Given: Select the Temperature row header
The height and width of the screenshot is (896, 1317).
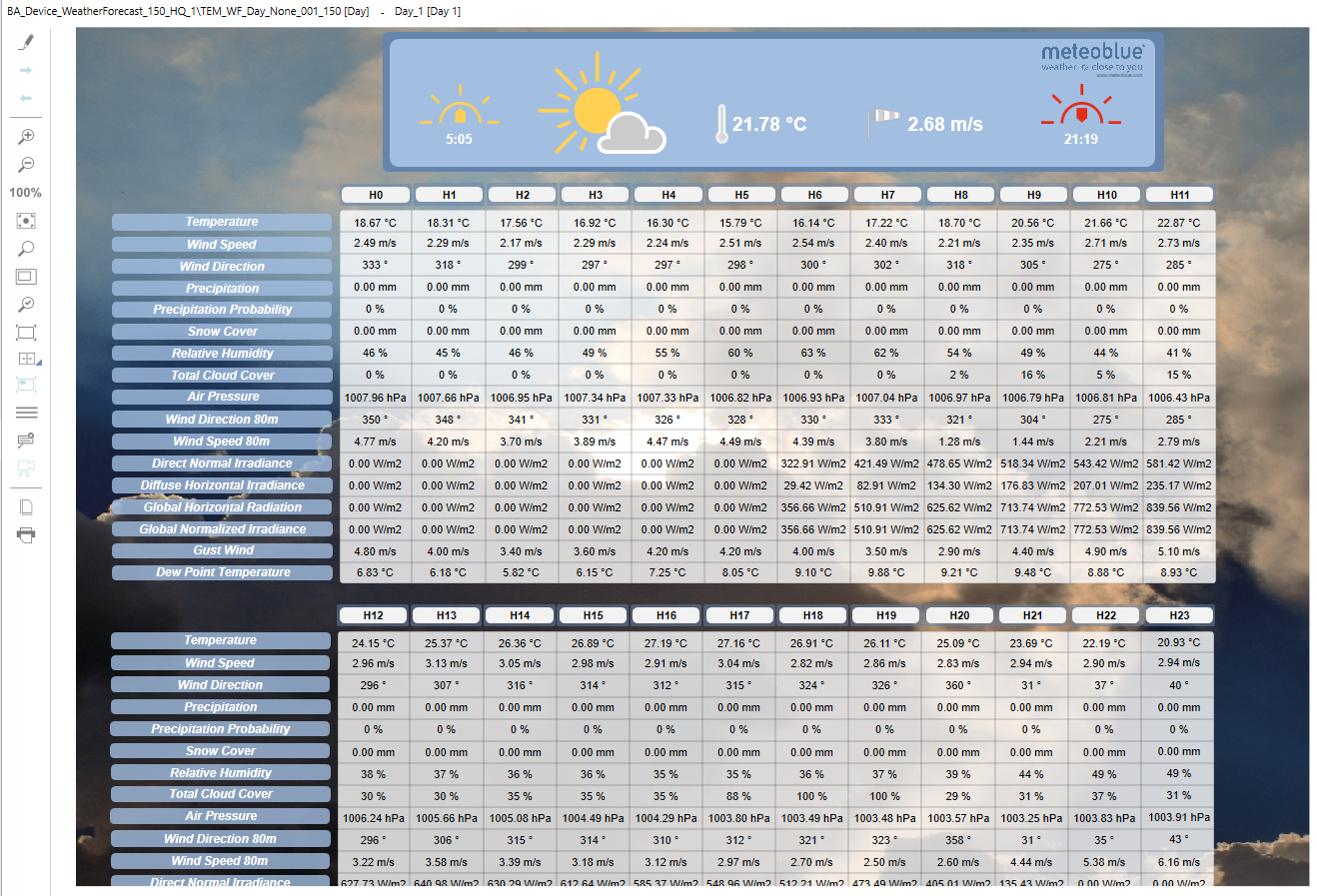Looking at the screenshot, I should 222,221.
